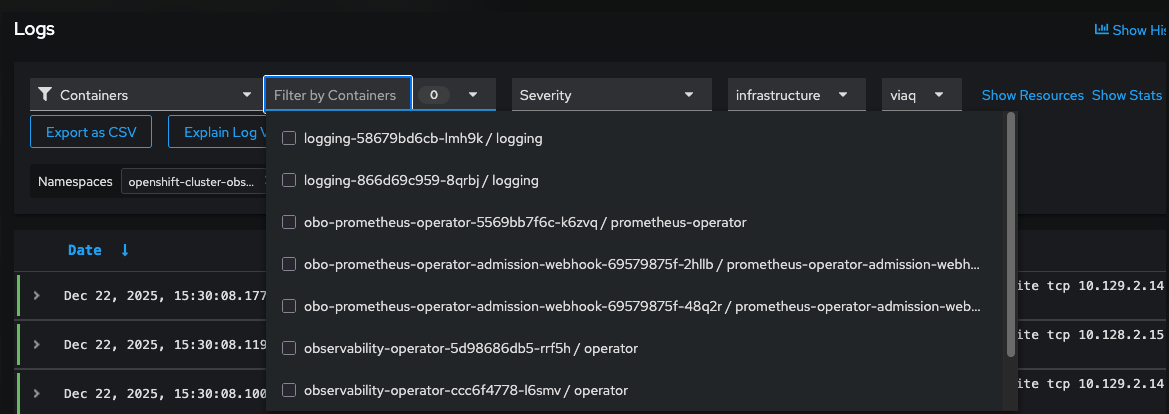Check logging-866d69c959-8qrbj container checkbox
1169x414 pixels.
pos(289,180)
